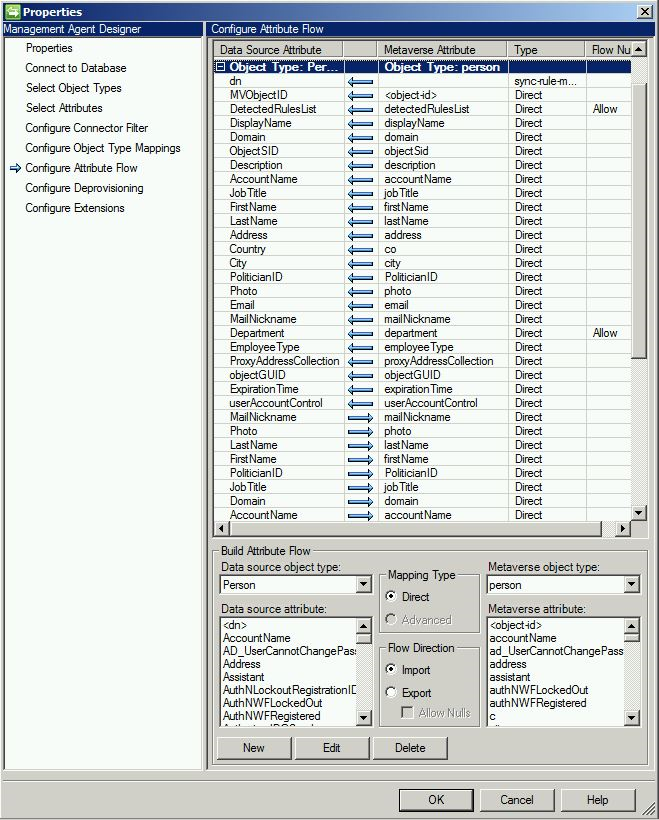Click the Edit button
Image resolution: width=659 pixels, height=820 pixels.
coord(332,748)
